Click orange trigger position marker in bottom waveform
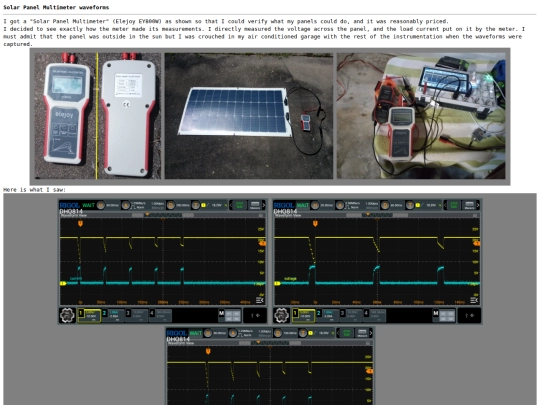 [208, 351]
